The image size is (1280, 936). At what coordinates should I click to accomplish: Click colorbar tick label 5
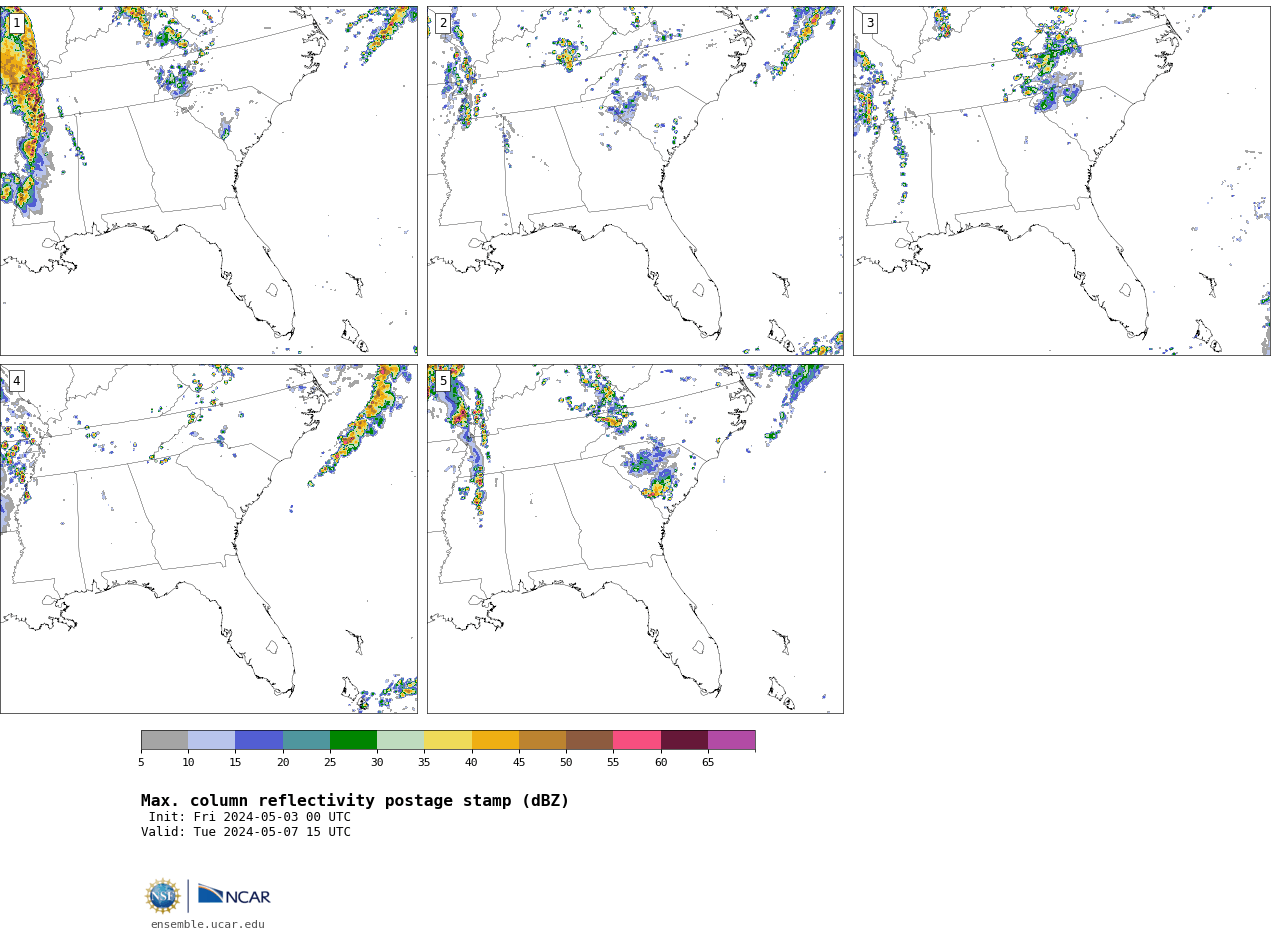click(141, 763)
